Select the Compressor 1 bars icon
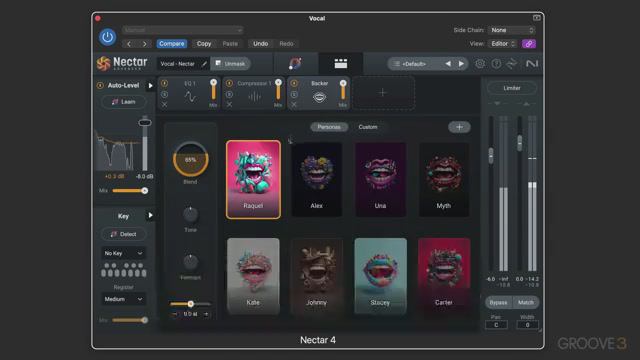This screenshot has height=360, width=640. tap(255, 97)
